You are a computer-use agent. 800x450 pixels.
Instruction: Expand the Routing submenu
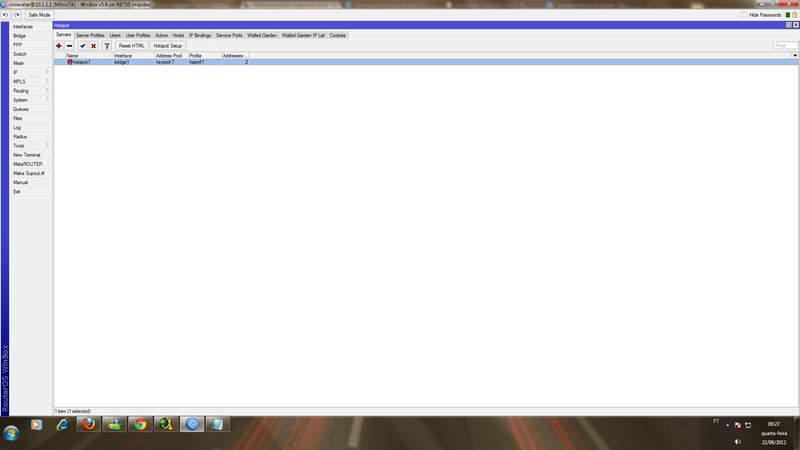(x=31, y=91)
